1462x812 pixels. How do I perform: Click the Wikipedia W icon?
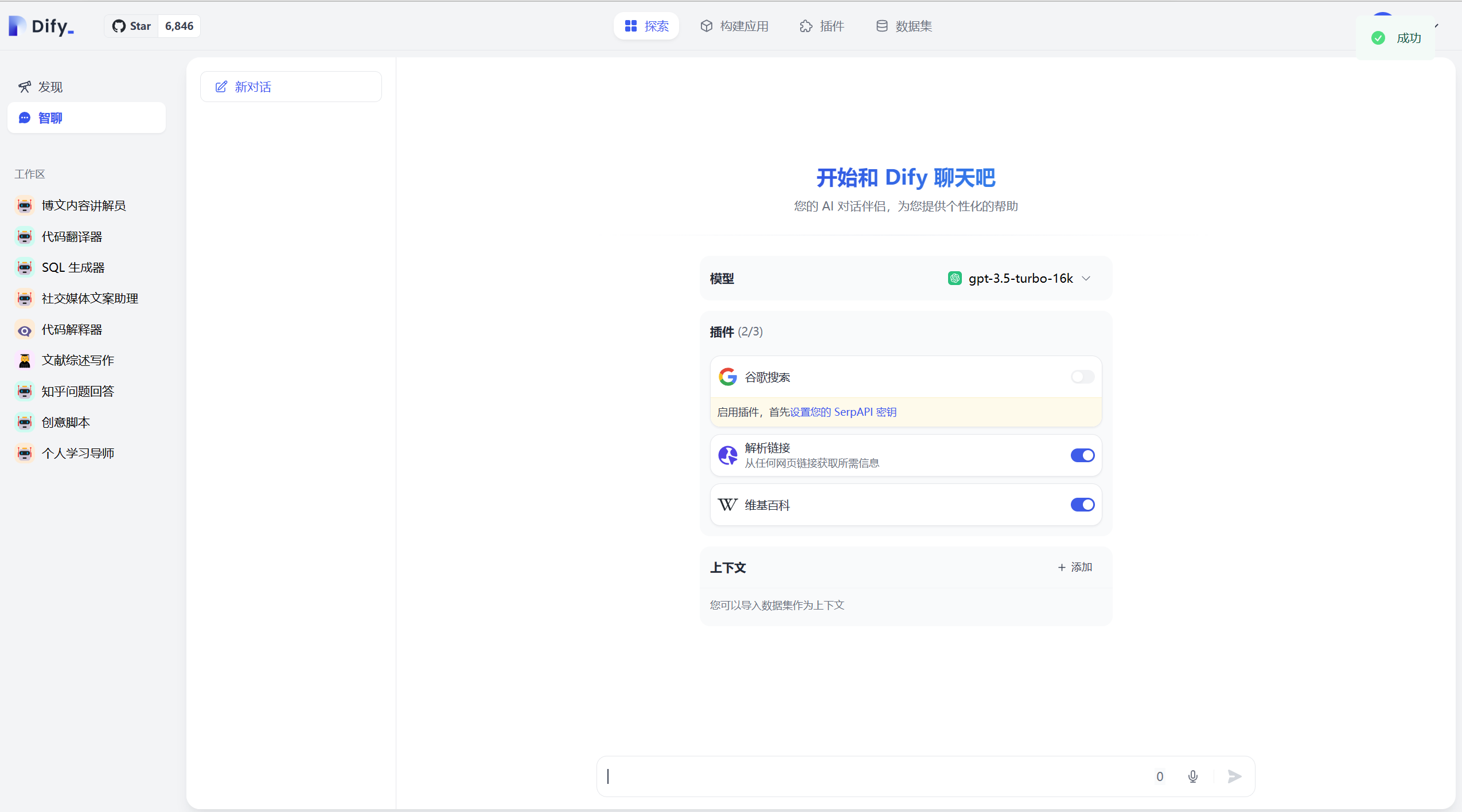[728, 505]
